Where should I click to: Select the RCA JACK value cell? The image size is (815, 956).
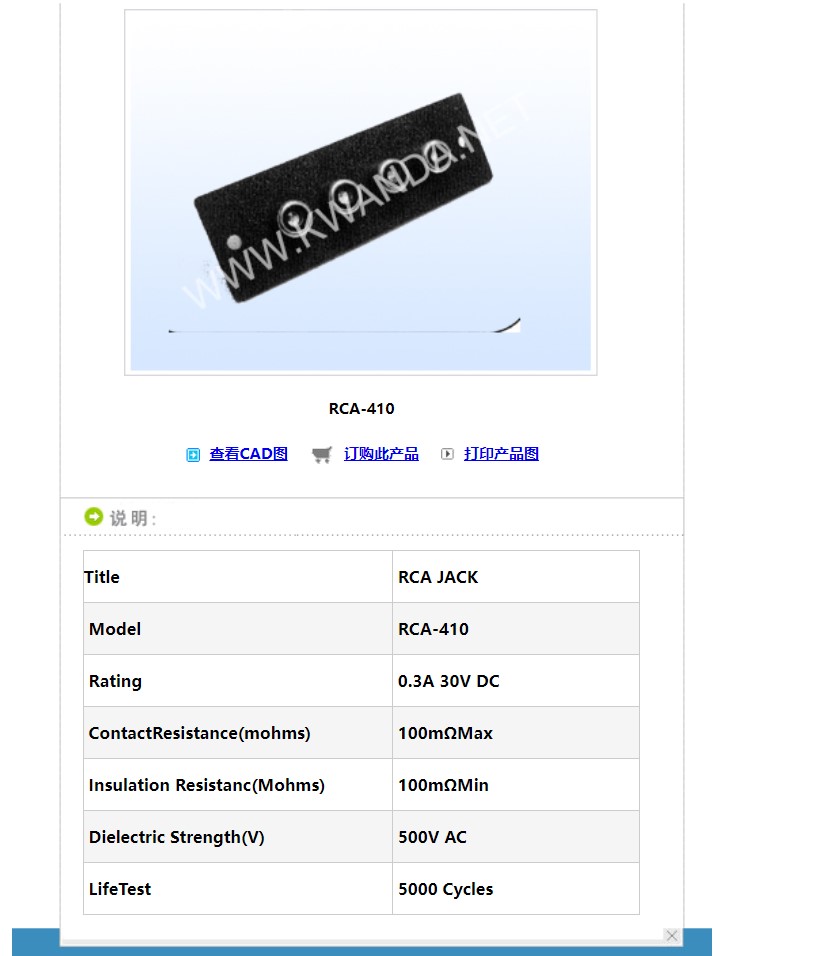coord(516,577)
